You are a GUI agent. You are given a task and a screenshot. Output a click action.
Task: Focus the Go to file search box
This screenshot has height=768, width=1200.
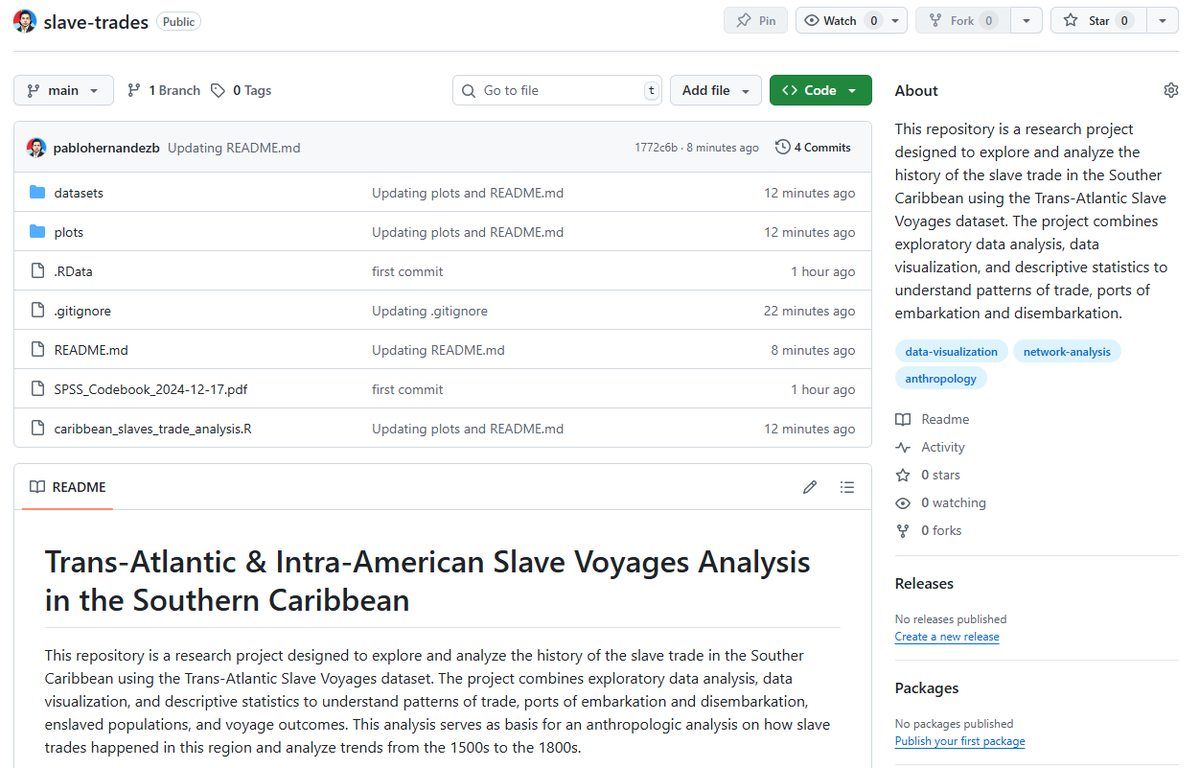pos(557,90)
